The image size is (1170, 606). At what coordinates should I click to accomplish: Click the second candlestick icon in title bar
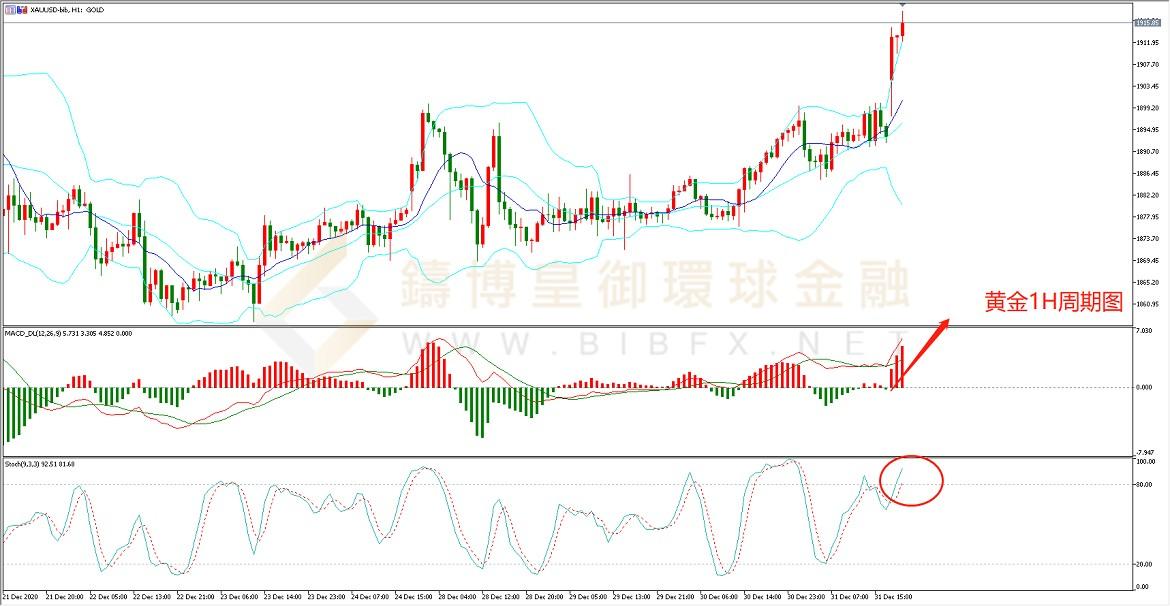click(22, 8)
